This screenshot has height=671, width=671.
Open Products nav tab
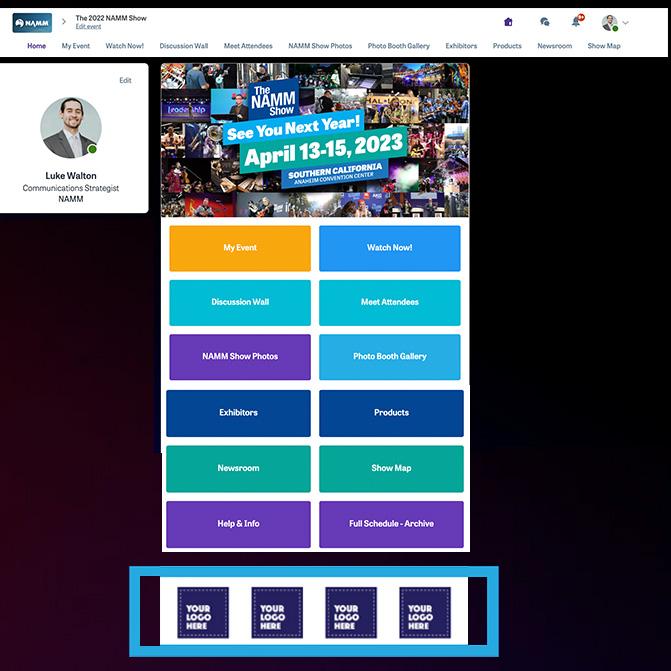pyautogui.click(x=507, y=46)
